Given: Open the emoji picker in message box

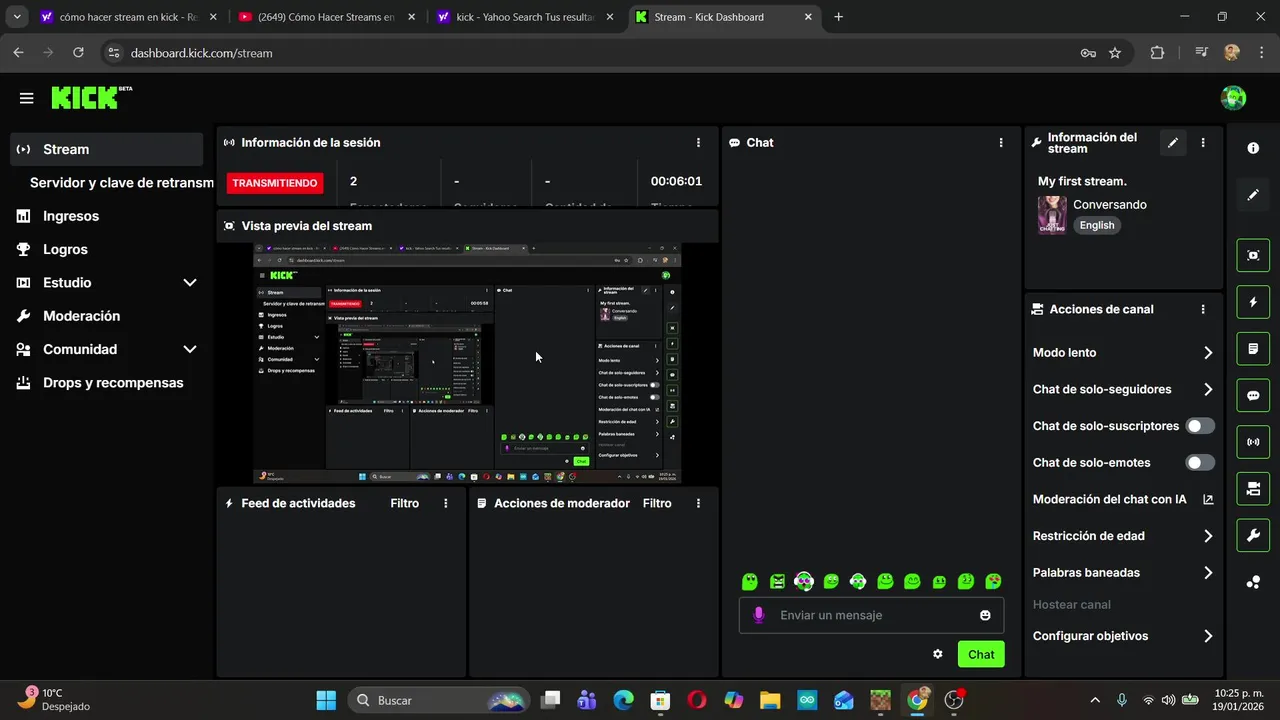Looking at the screenshot, I should coord(985,615).
